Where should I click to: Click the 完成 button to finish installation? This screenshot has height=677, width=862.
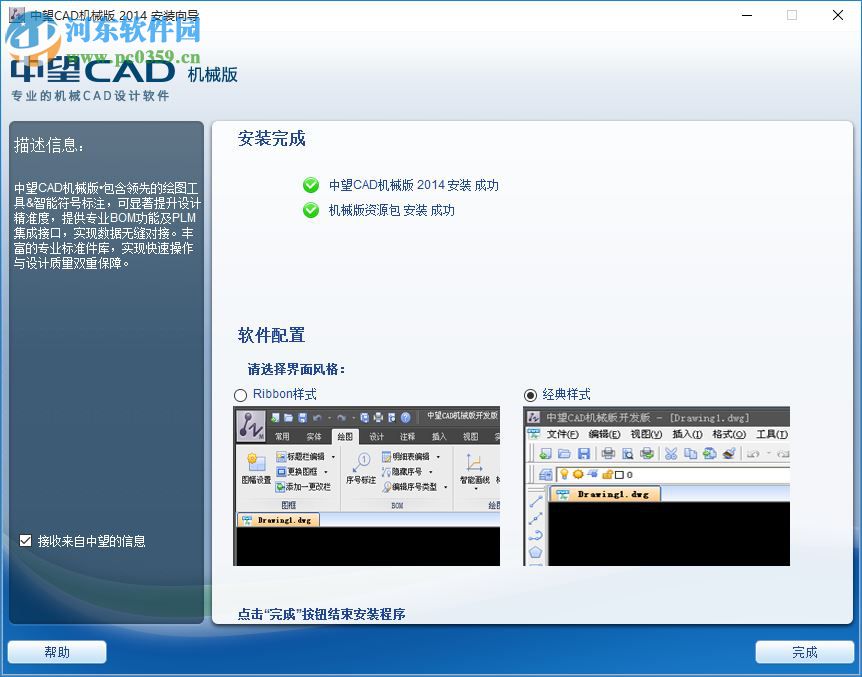tap(804, 651)
